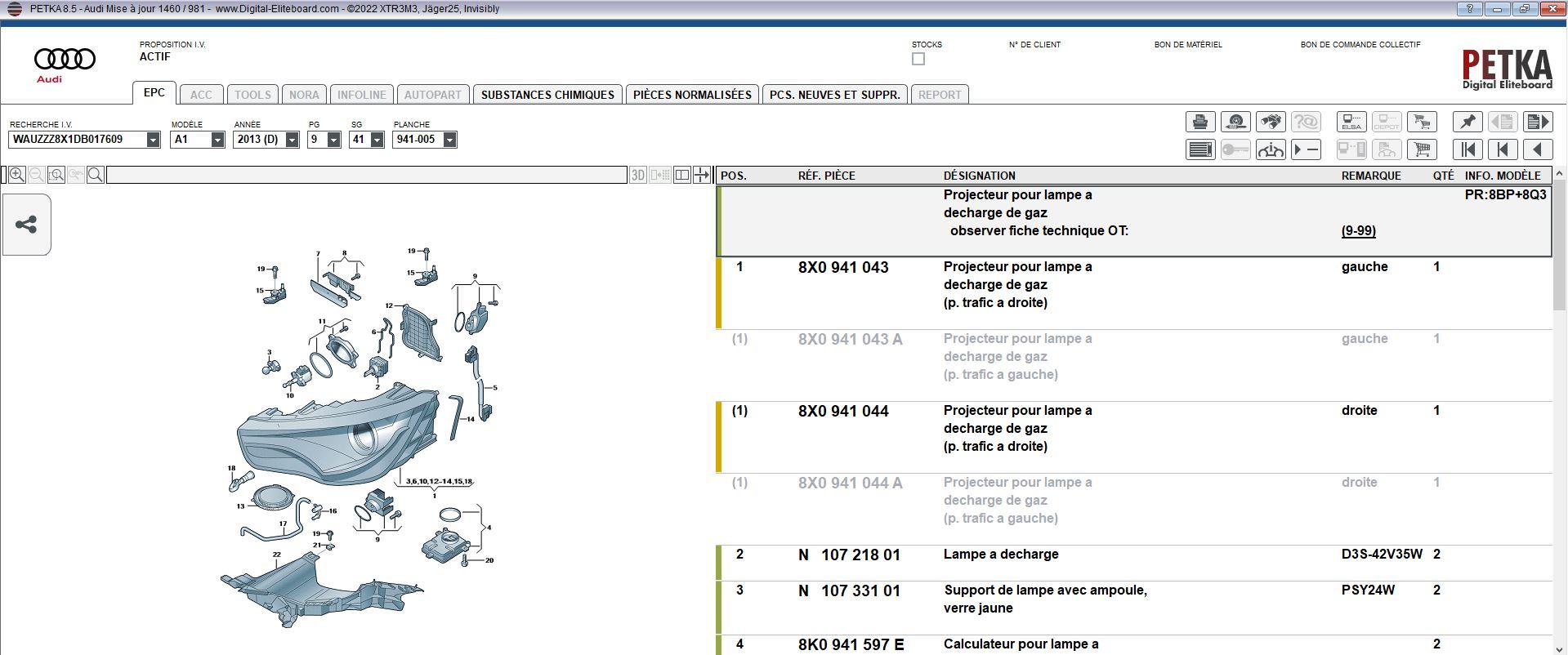The width and height of the screenshot is (1568, 655).
Task: Open the list view icon
Action: tap(1200, 149)
